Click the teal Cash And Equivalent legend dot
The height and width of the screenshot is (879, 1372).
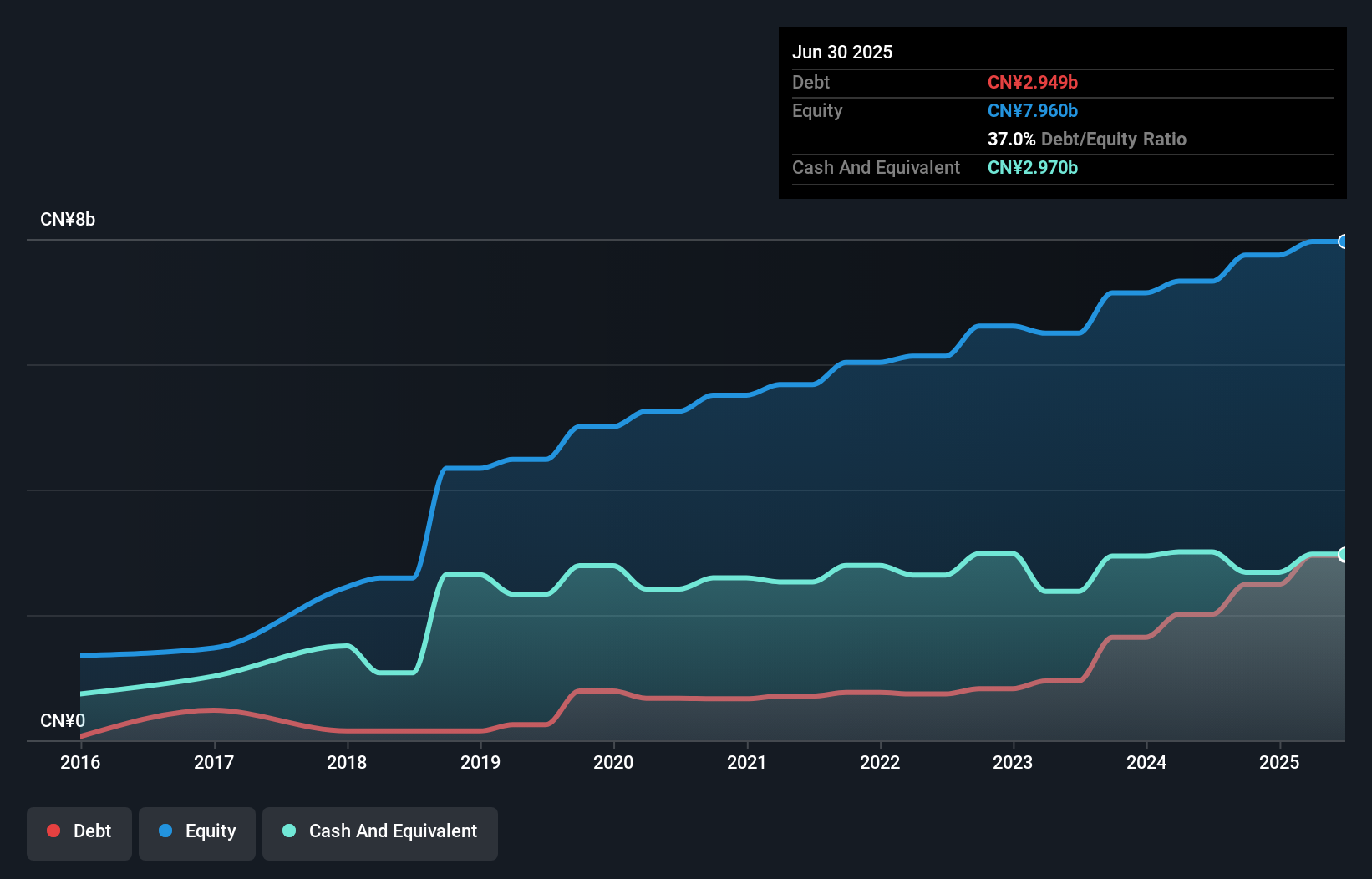tap(288, 831)
